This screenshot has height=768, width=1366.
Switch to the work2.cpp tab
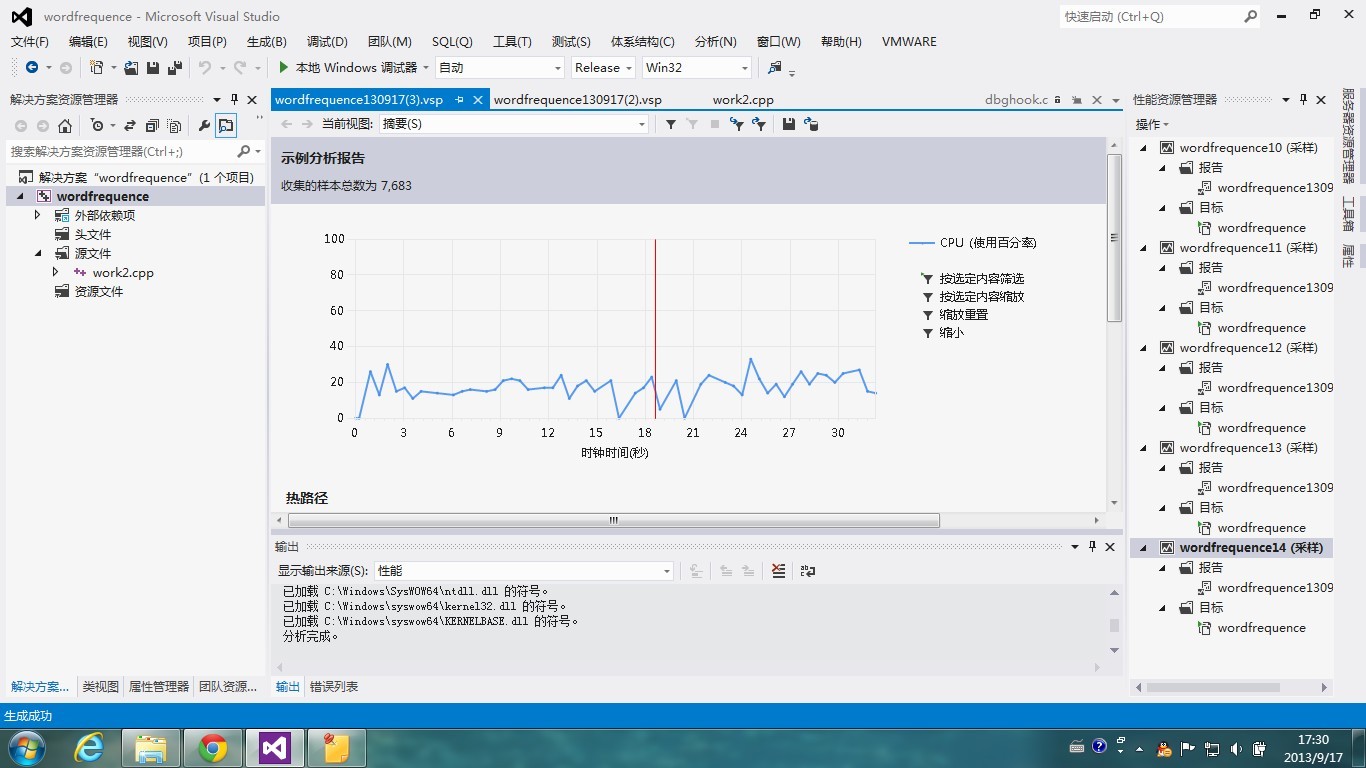tap(743, 100)
